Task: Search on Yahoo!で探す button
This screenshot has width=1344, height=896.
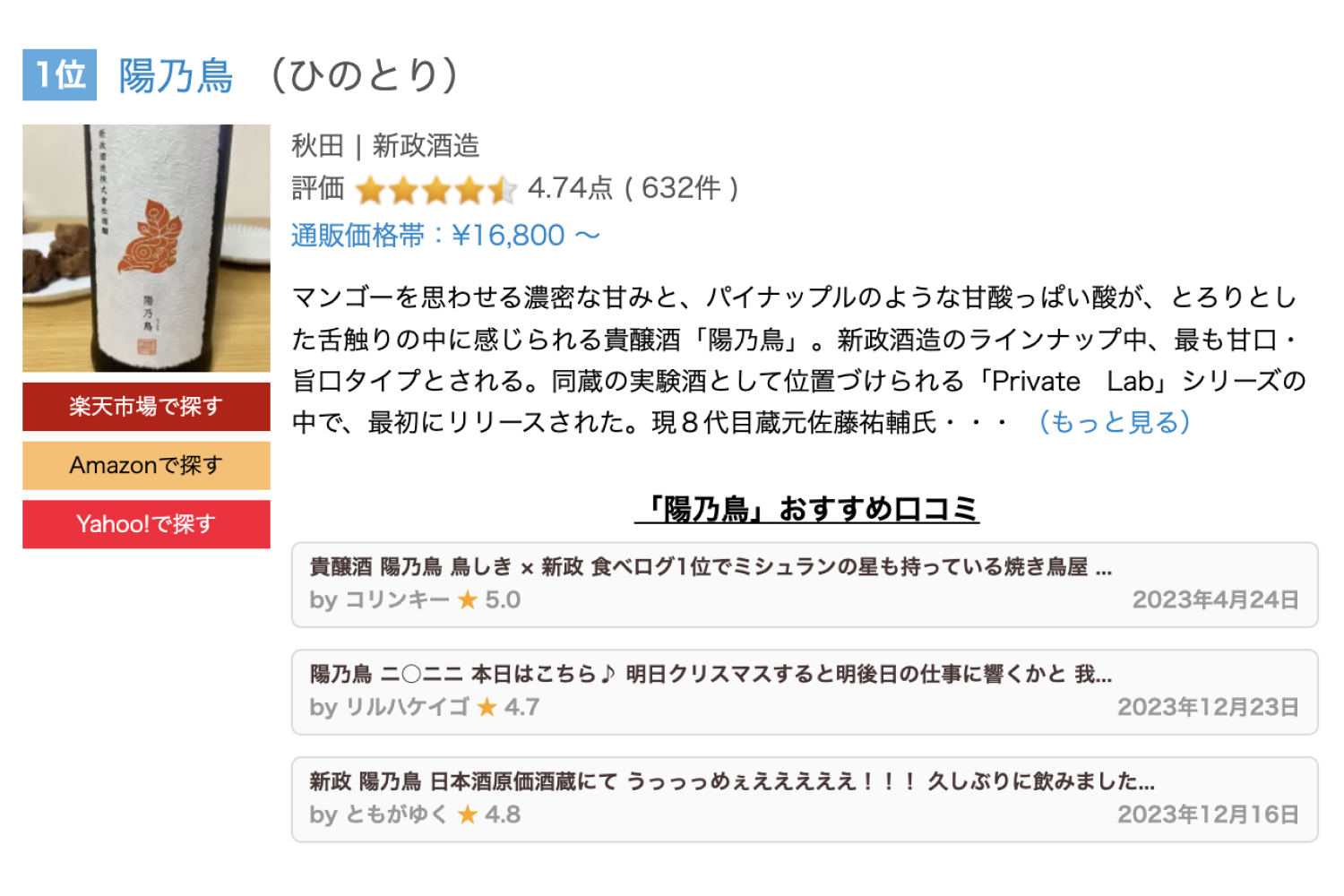Action: click(x=146, y=524)
